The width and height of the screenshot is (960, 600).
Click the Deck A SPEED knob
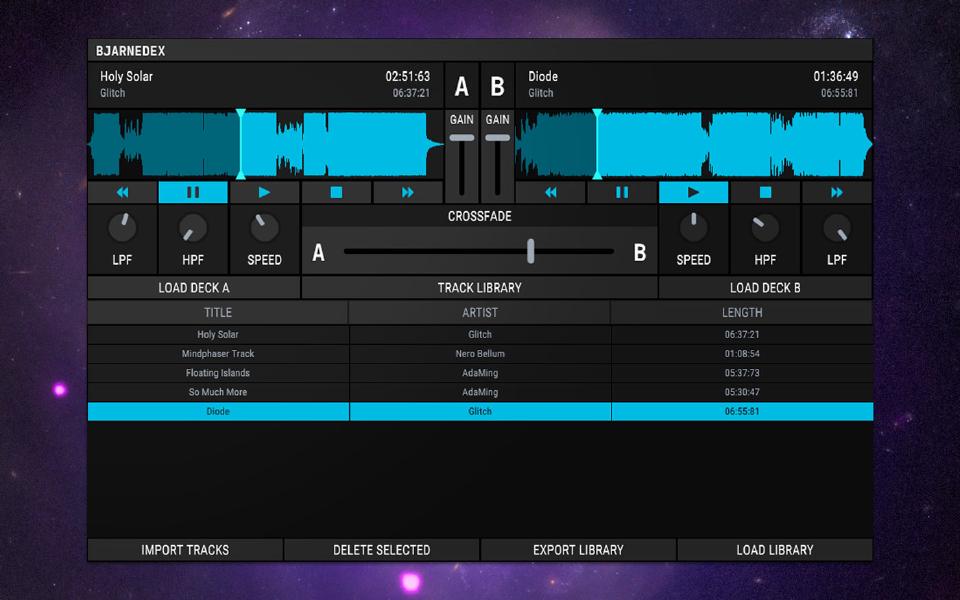point(264,228)
